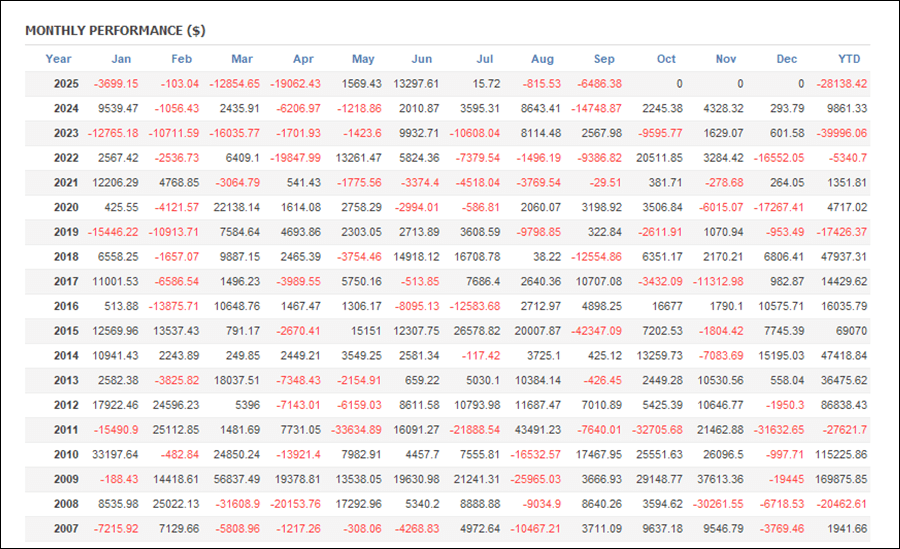The image size is (900, 549).
Task: Click the 2007 year row label
Action: tap(66, 528)
